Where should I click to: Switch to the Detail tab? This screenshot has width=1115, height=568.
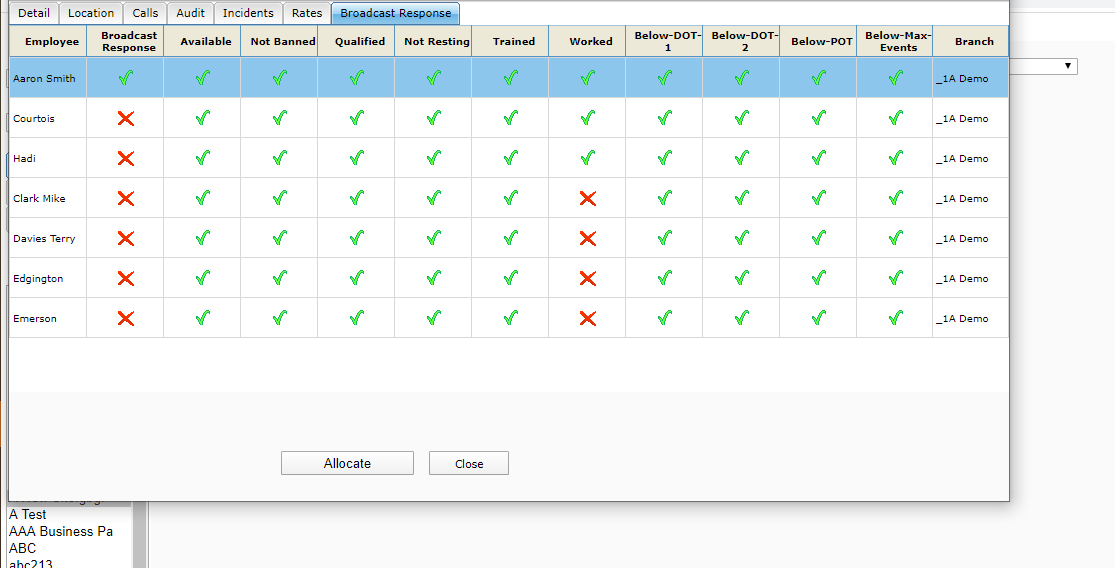click(x=34, y=13)
